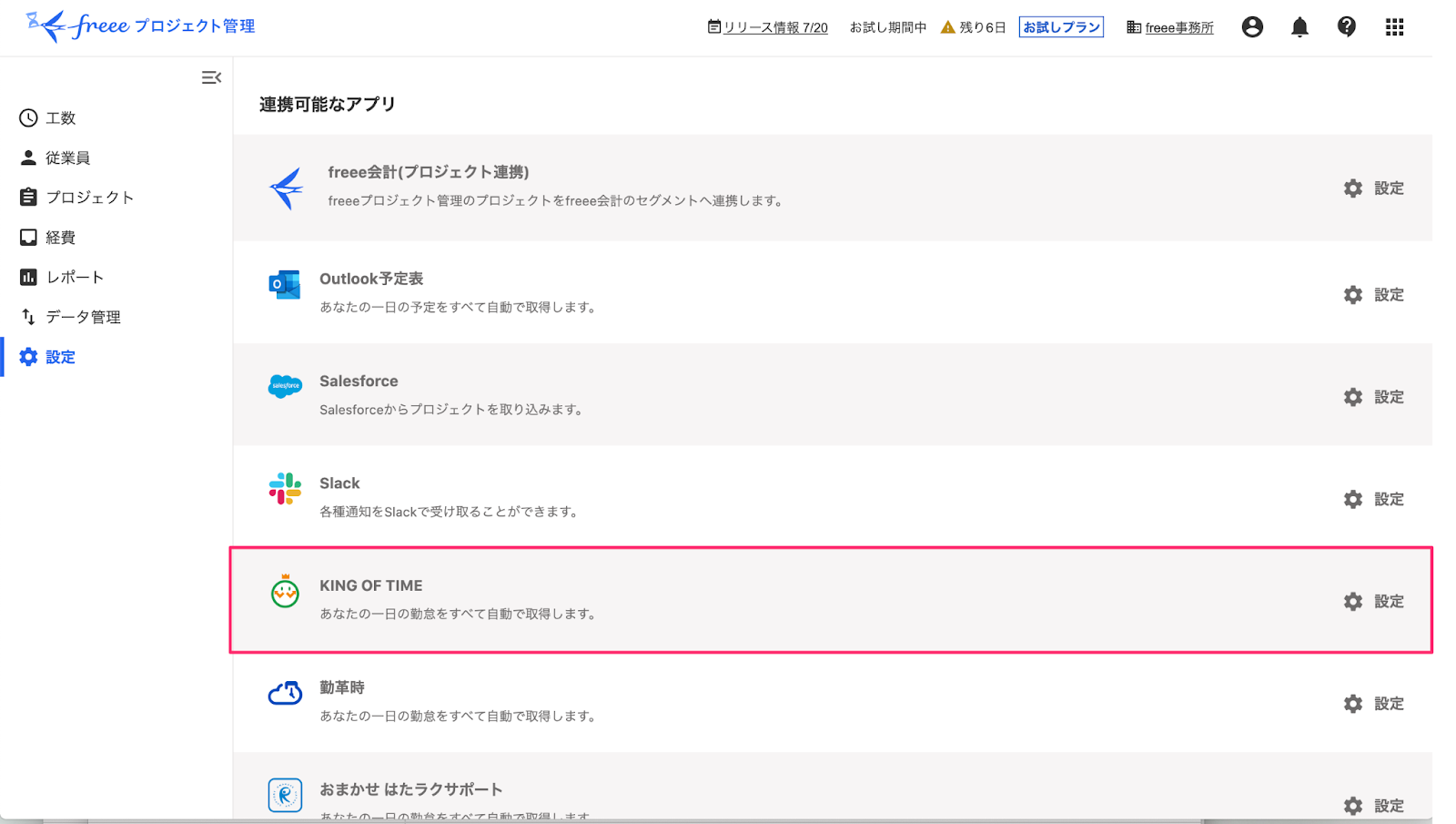Click the Outlook予定表 app icon
The image size is (1456, 824).
[285, 285]
